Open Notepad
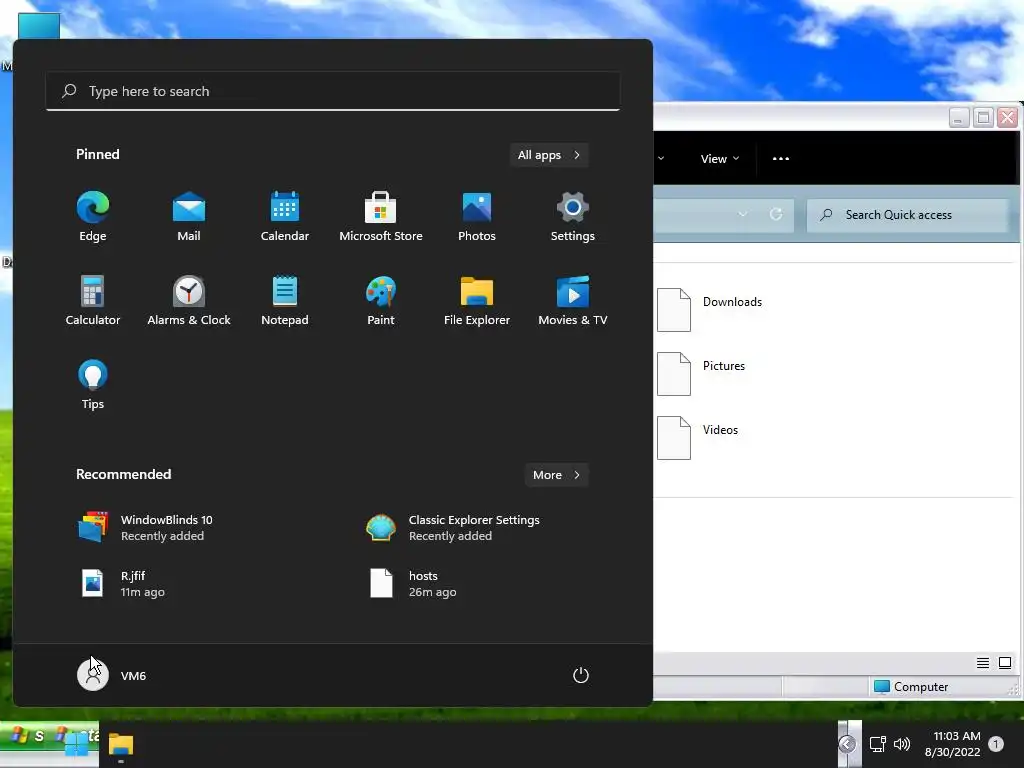 (285, 300)
